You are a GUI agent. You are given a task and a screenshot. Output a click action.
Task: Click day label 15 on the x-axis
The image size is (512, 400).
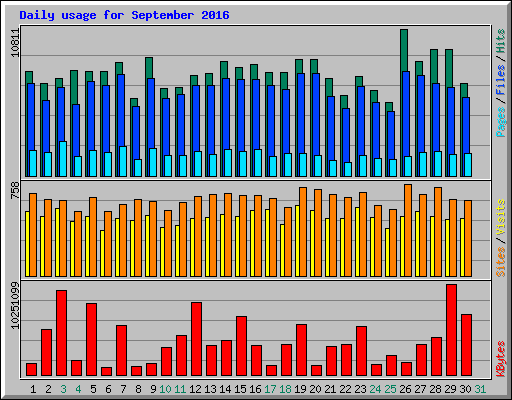point(240,389)
